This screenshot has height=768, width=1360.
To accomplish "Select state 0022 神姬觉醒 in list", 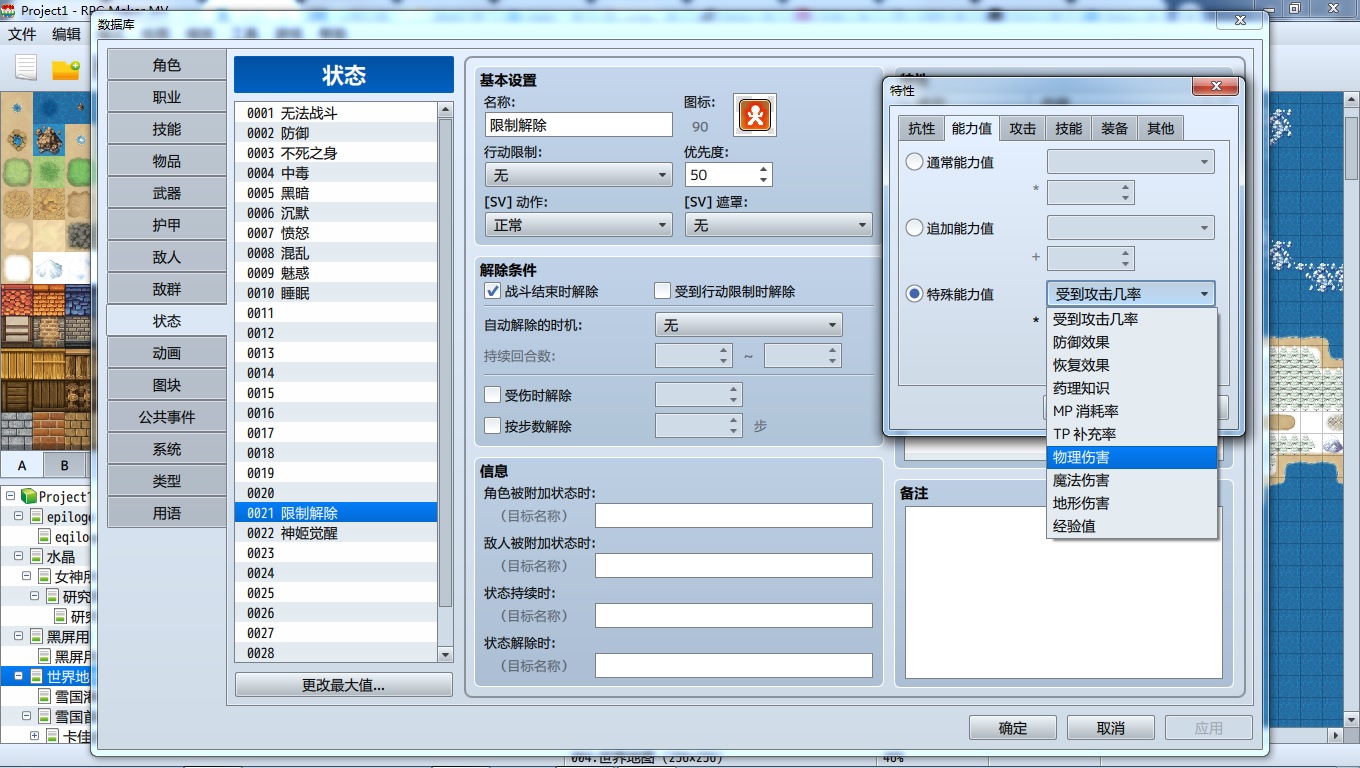I will coord(336,533).
